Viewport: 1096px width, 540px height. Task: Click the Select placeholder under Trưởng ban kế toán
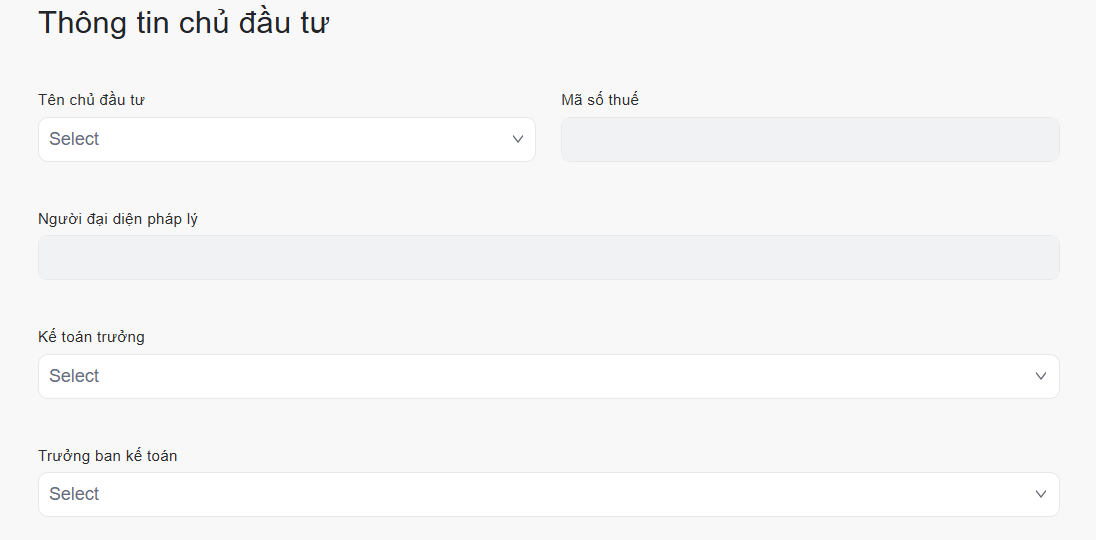point(74,494)
